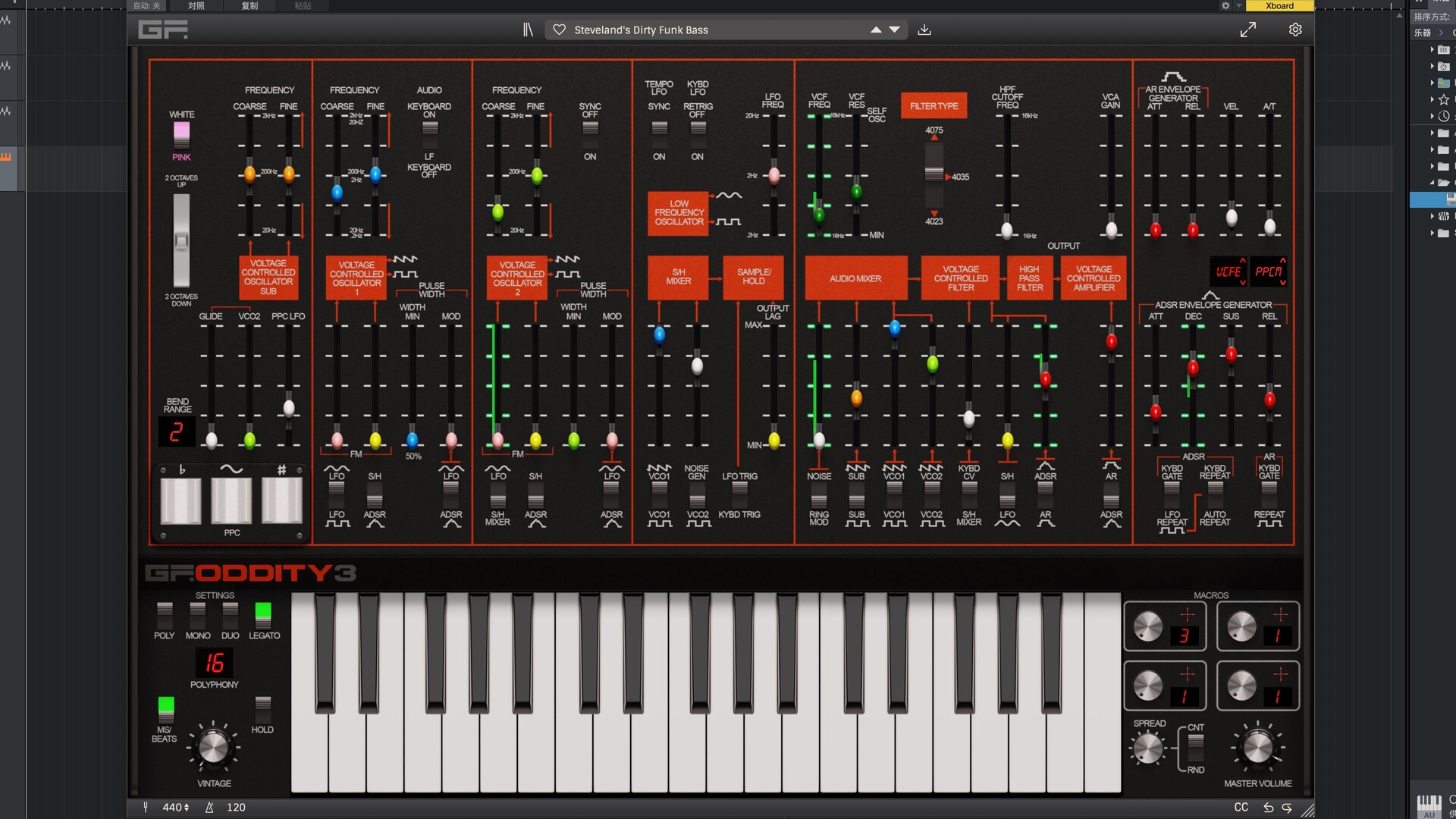The width and height of the screenshot is (1456, 819).
Task: Toggle the WHITE/PINK noise switch
Action: tap(181, 135)
